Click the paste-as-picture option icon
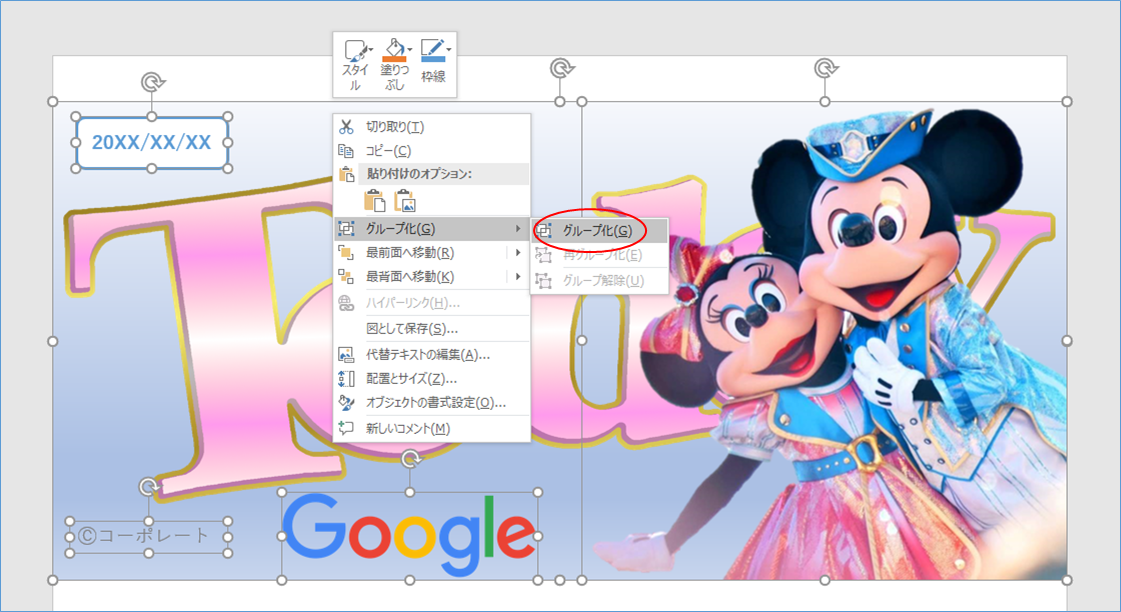The width and height of the screenshot is (1121, 612). [405, 201]
